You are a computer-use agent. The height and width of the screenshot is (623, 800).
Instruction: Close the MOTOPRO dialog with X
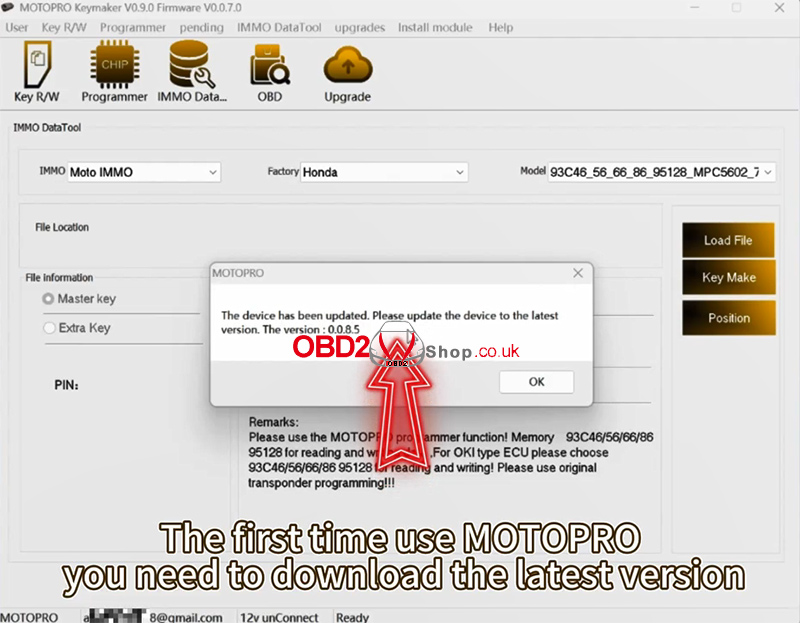pyautogui.click(x=578, y=273)
